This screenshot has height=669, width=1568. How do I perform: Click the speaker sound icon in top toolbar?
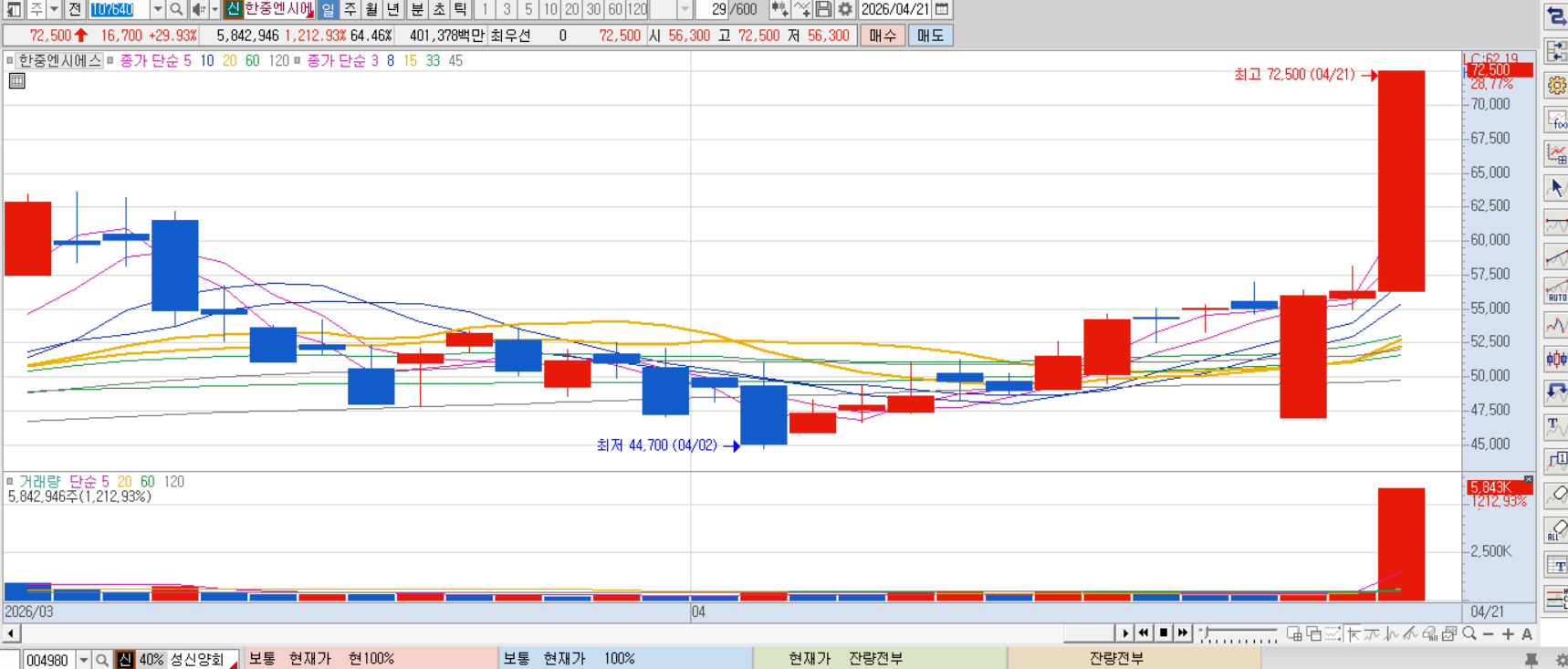point(197,9)
